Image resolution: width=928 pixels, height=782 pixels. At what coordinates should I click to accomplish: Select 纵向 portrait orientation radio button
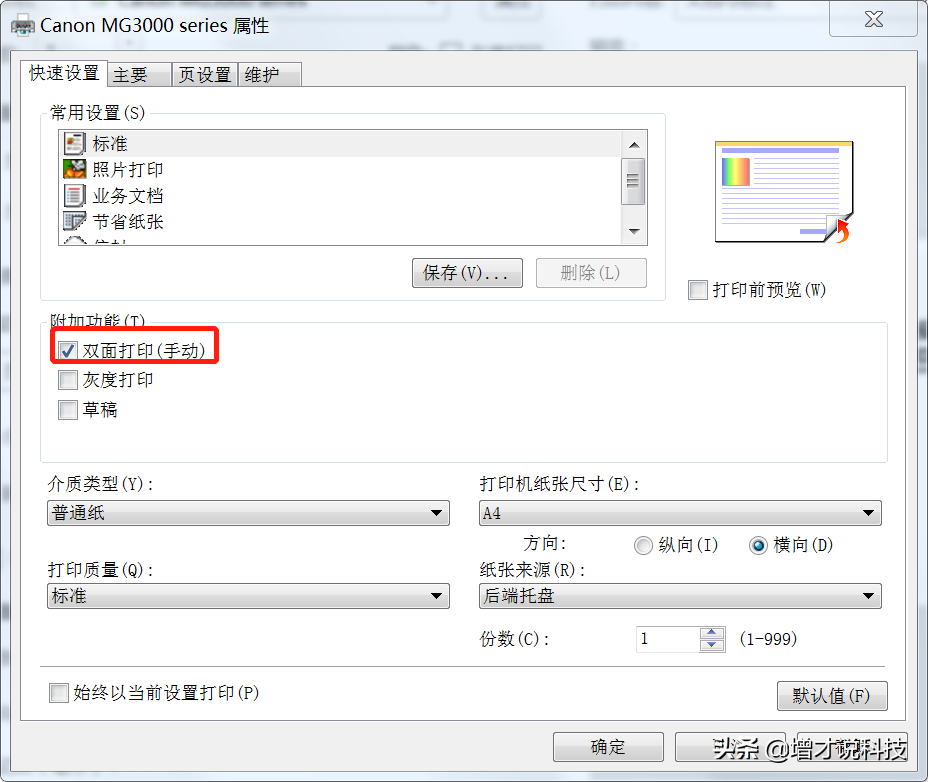643,545
